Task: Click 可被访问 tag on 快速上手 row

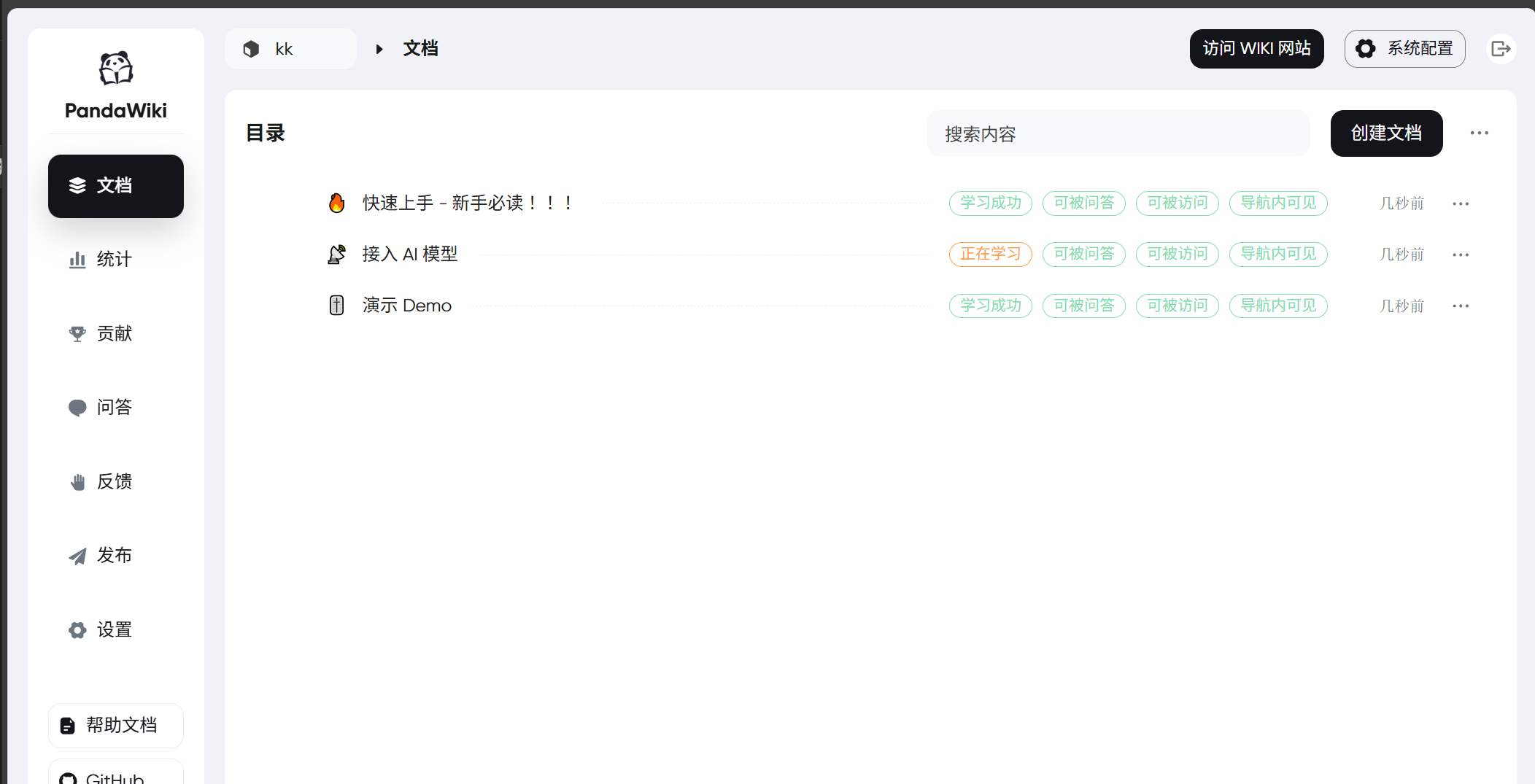Action: [1177, 203]
